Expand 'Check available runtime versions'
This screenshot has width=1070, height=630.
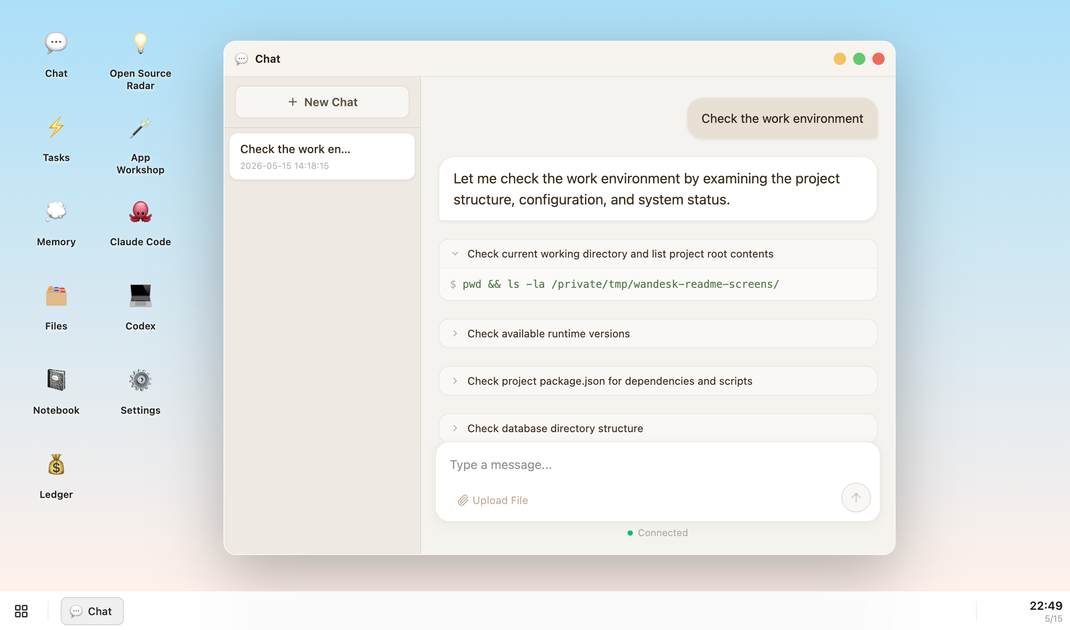(658, 334)
